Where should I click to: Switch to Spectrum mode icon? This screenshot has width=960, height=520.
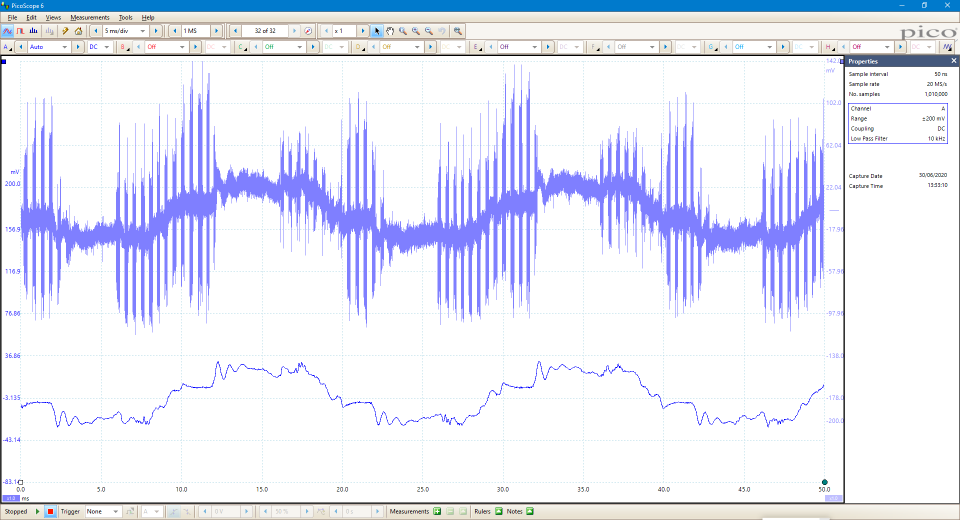(x=33, y=31)
